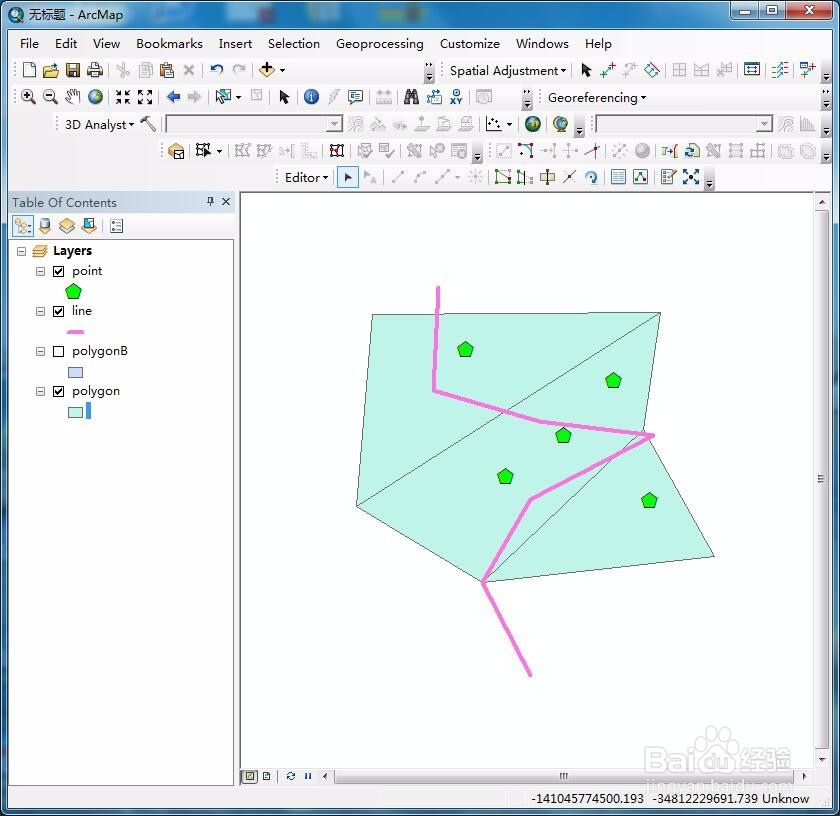Click the pink line symbol swatch
840x816 pixels.
pyautogui.click(x=76, y=332)
